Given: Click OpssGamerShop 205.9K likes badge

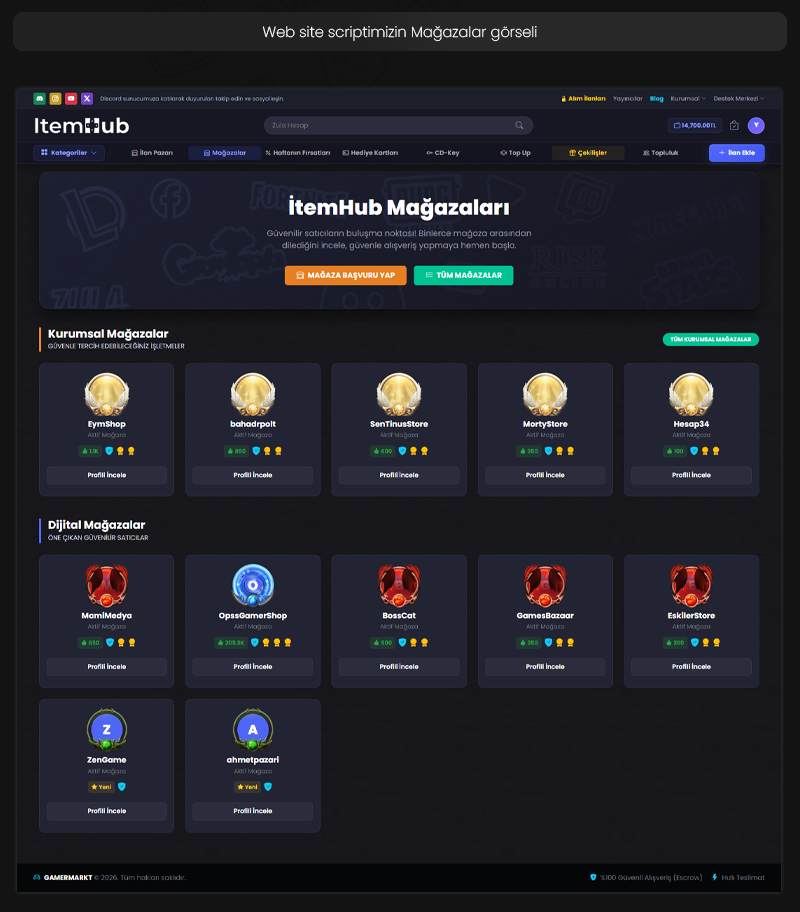Looking at the screenshot, I should [x=231, y=643].
